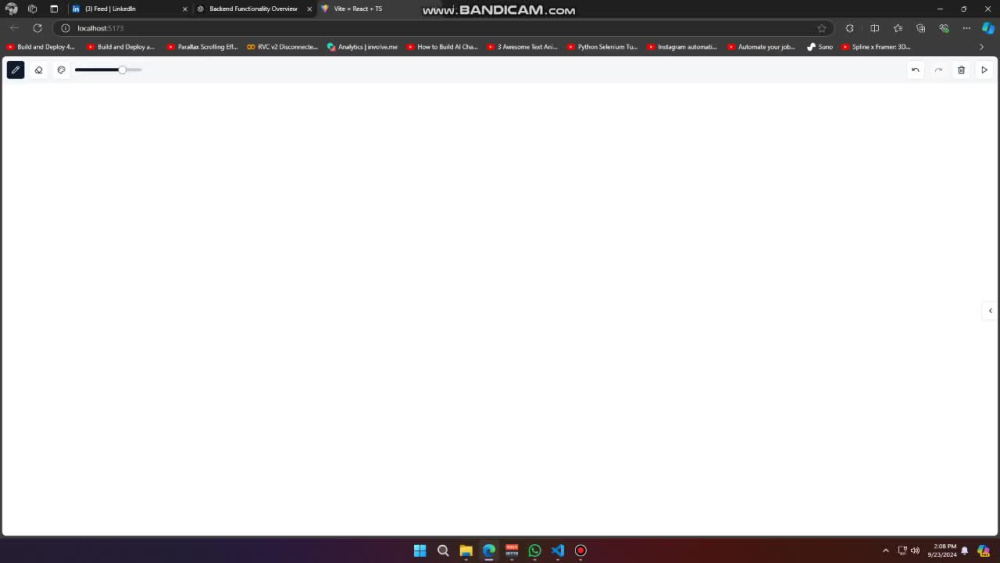The width and height of the screenshot is (1000, 563).
Task: Open 'Automate your job...' bookmark
Action: (x=761, y=47)
